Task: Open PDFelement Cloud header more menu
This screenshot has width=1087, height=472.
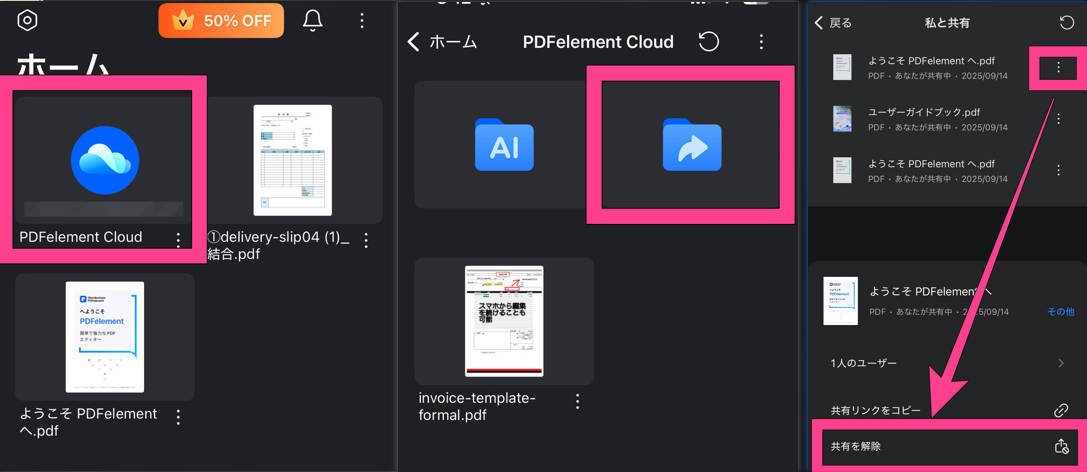Action: pyautogui.click(x=761, y=42)
